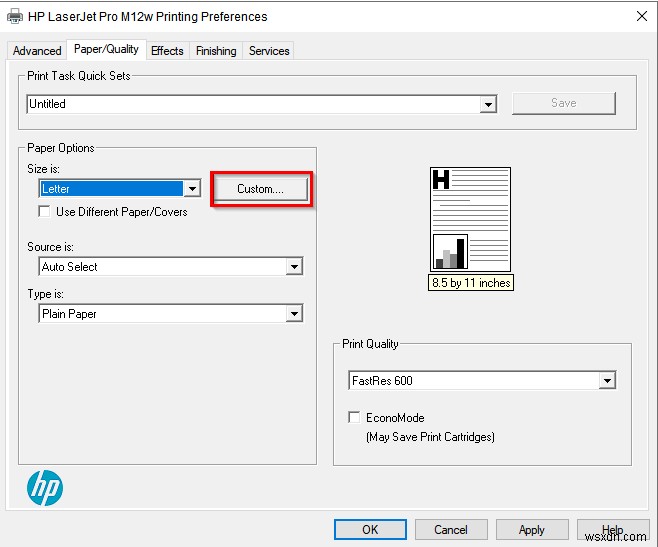Click the HP logo icon
658x547 pixels.
tap(45, 488)
